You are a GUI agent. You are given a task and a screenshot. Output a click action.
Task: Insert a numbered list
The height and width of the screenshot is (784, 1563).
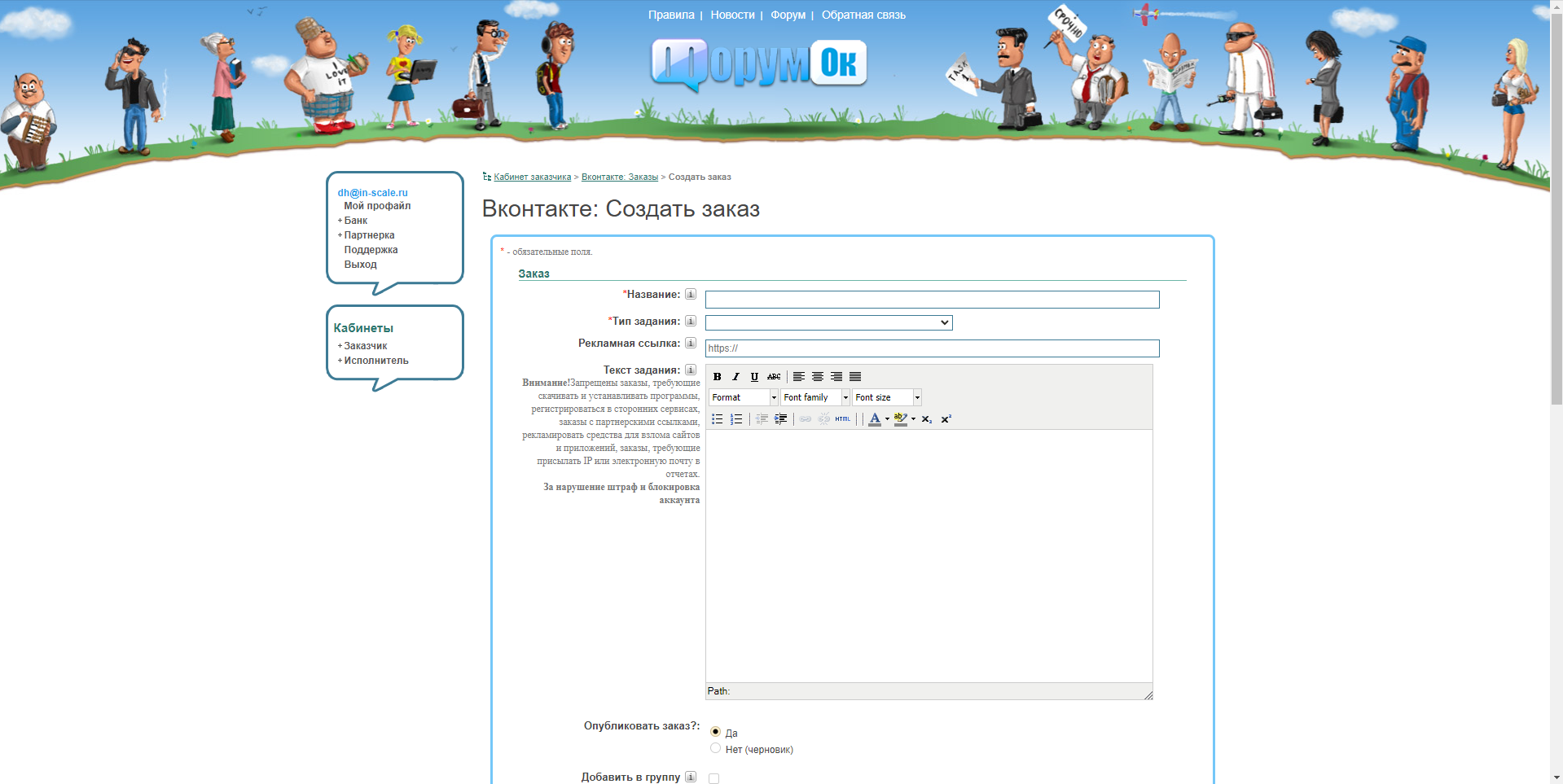pyautogui.click(x=736, y=419)
